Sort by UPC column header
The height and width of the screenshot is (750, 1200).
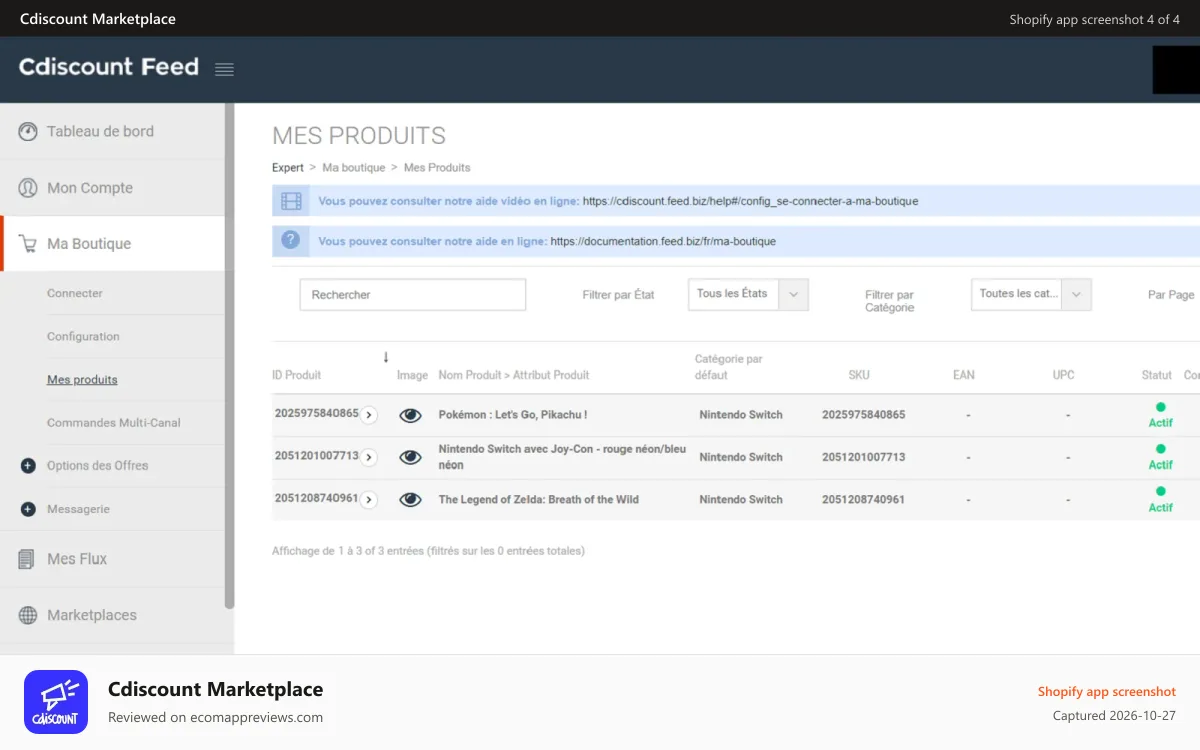pos(1064,375)
